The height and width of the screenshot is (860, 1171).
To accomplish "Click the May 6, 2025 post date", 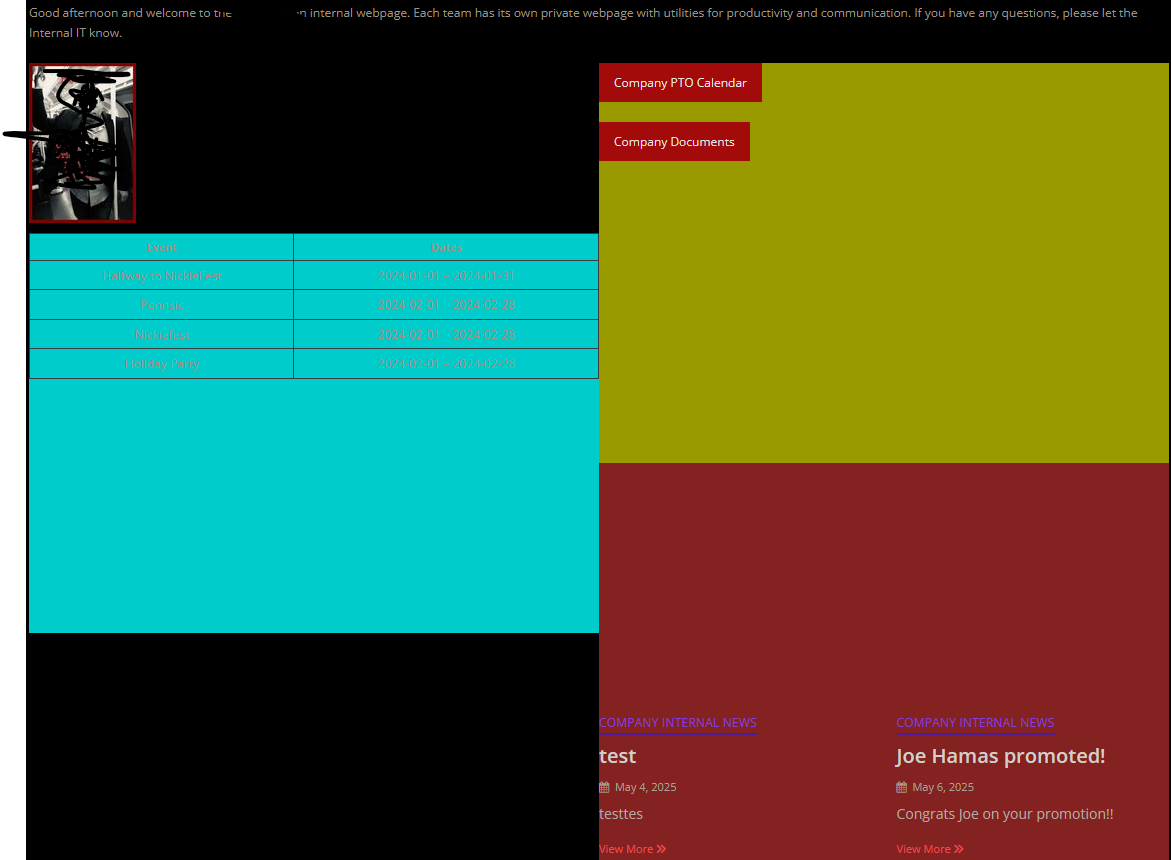I will [942, 788].
